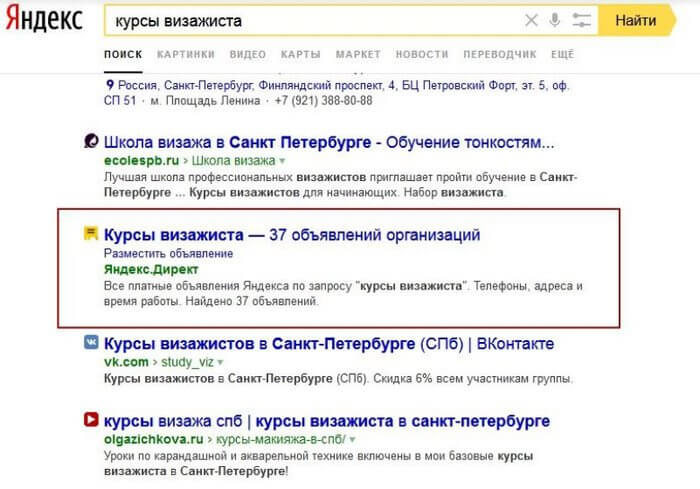The width and height of the screenshot is (700, 489).
Task: Click the yellow Yandex.Direct ads icon
Action: click(x=91, y=233)
